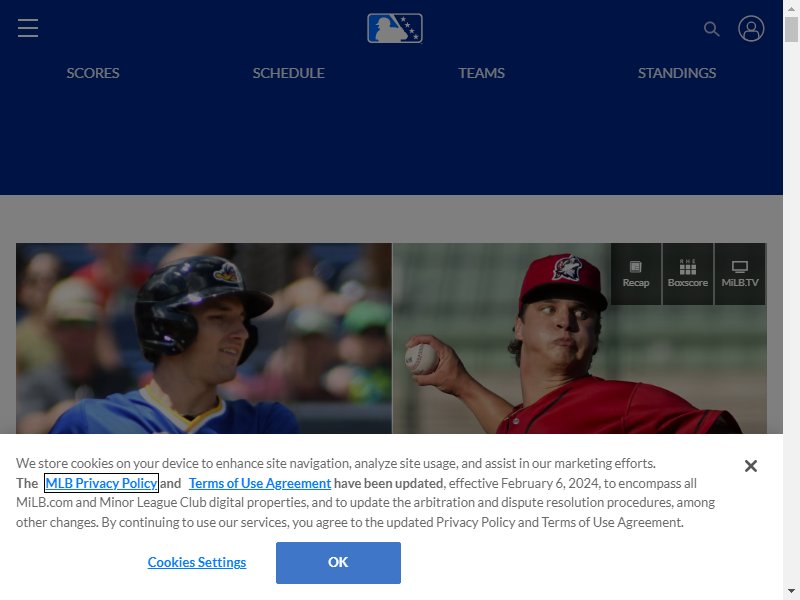Open the game Recap icon
Screen dimensions: 800x600
636,274
